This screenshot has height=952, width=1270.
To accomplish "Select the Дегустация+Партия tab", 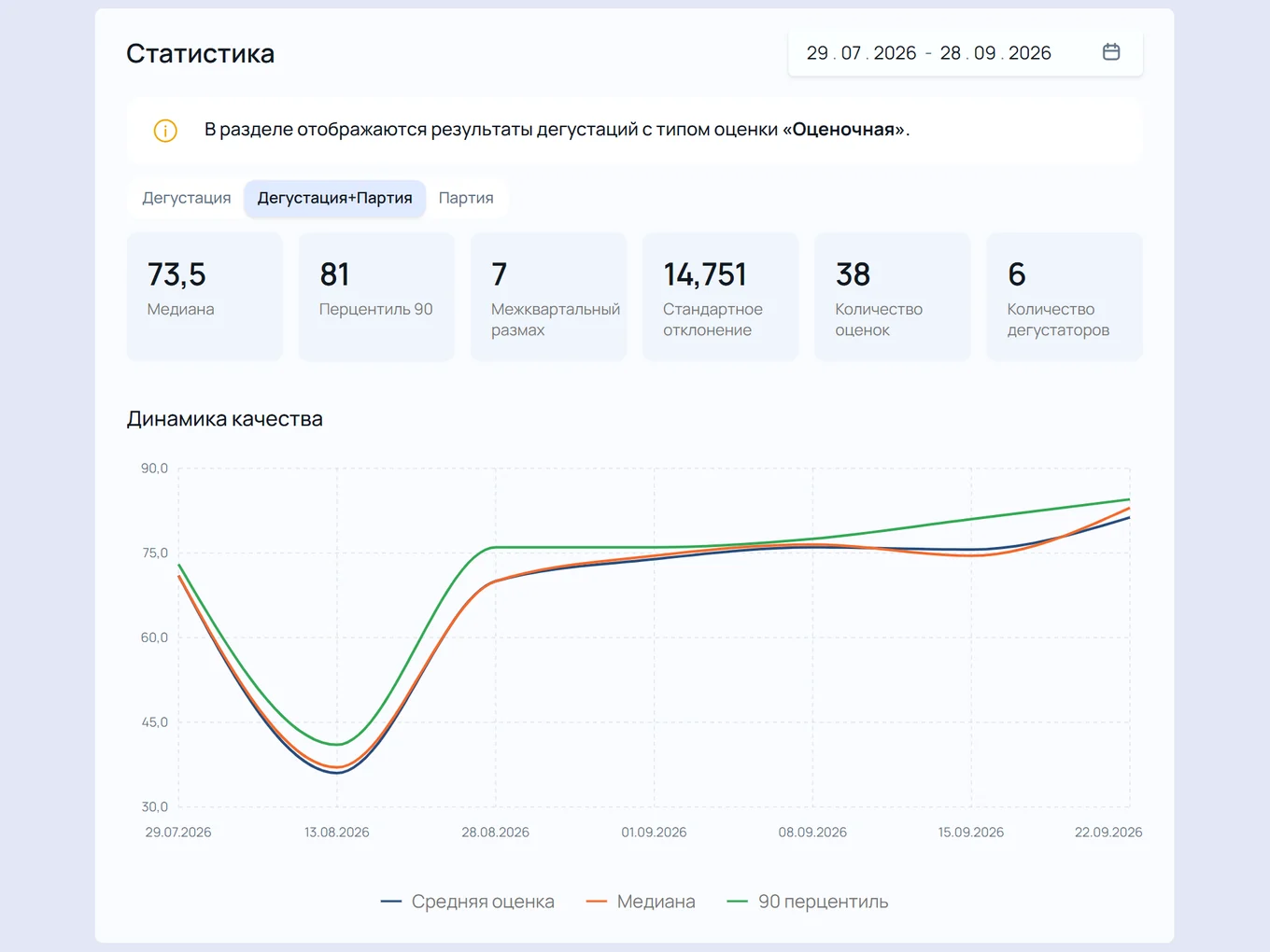I will pos(334,198).
